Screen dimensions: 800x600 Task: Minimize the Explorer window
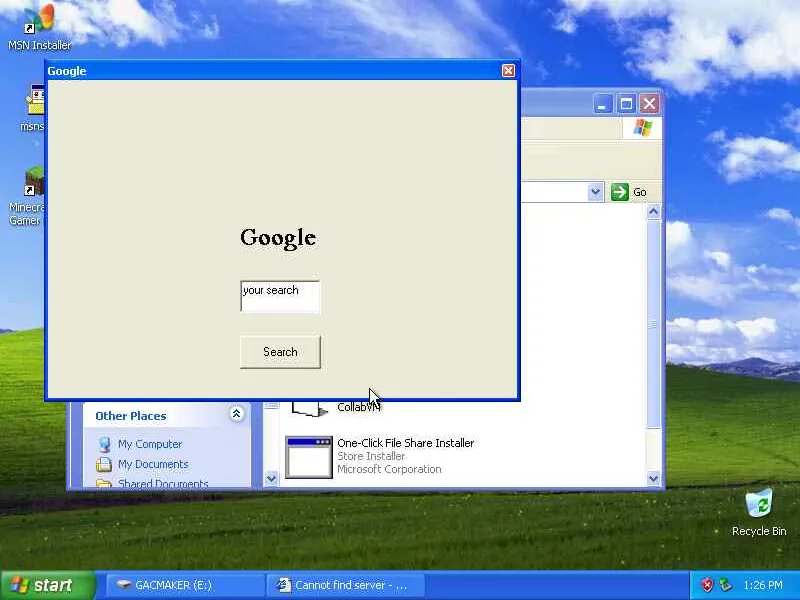point(603,104)
